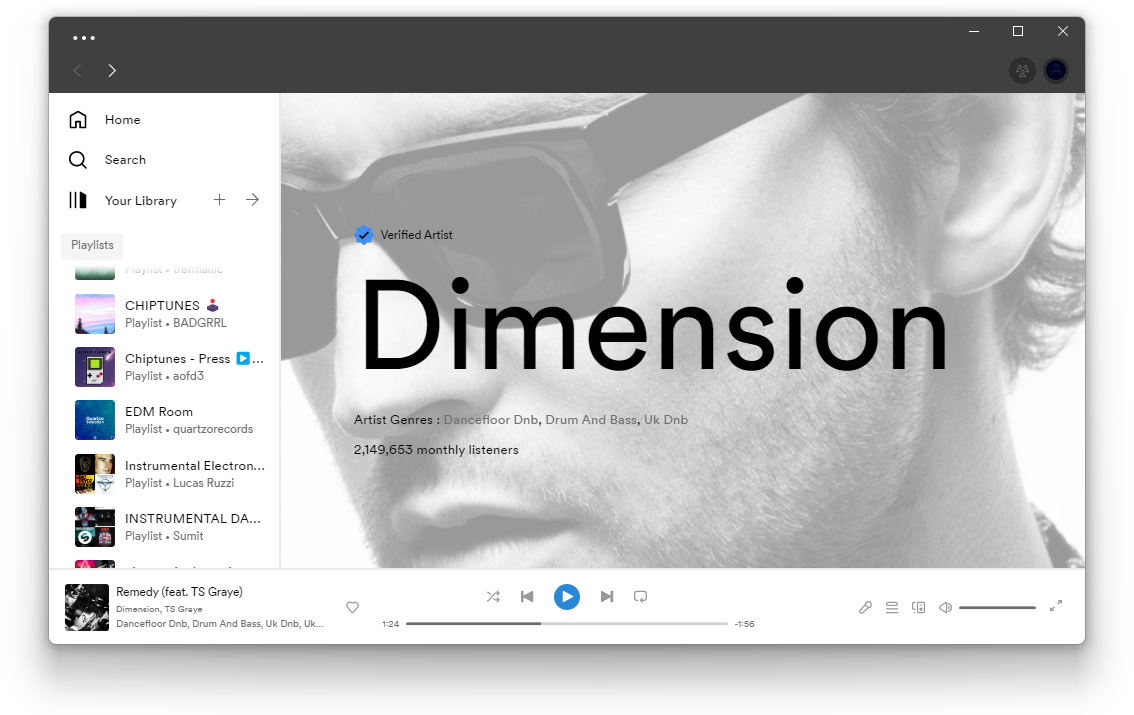This screenshot has width=1134, height=715.
Task: Open now playing album cover
Action: click(x=87, y=607)
